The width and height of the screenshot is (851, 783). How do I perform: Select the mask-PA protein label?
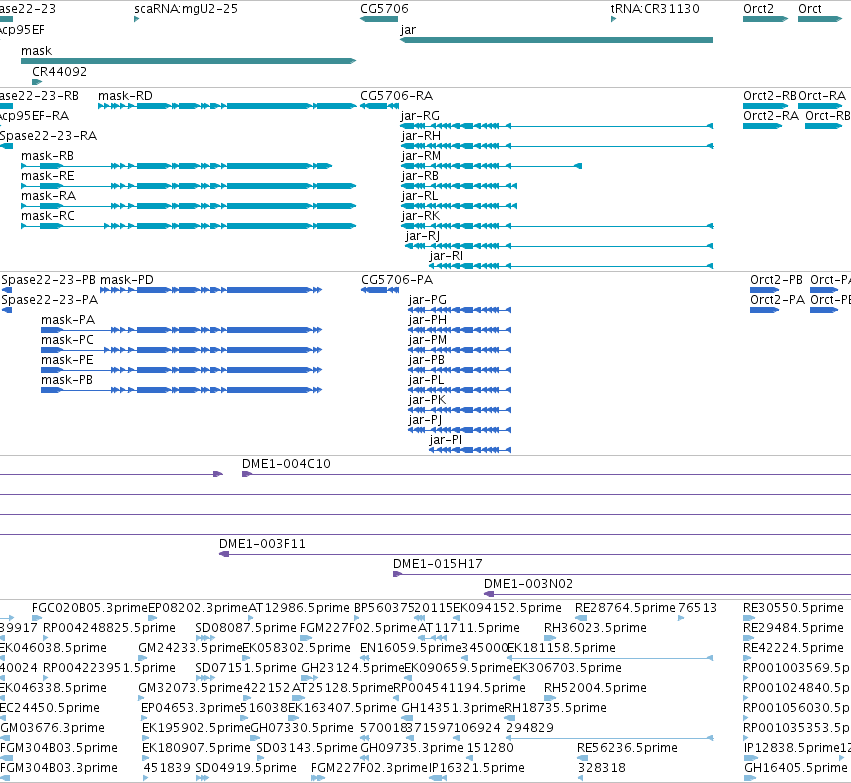(68, 320)
